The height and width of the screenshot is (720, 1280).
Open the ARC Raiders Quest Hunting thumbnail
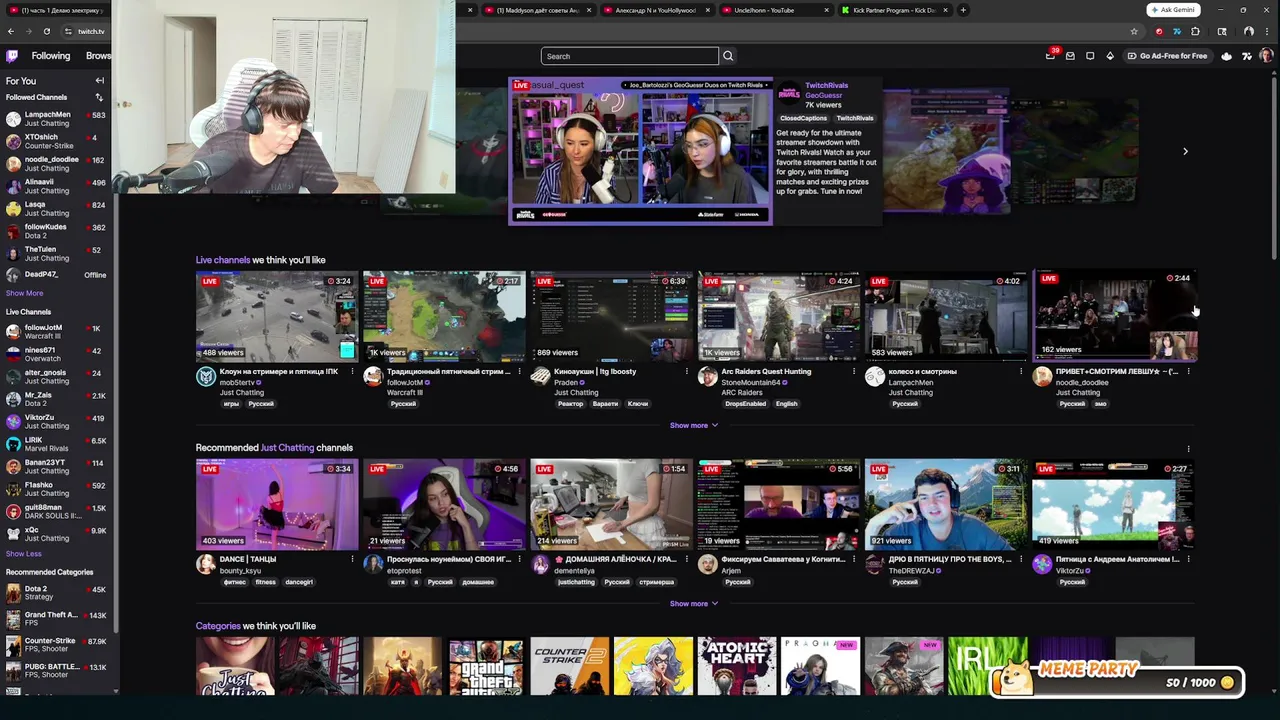[779, 316]
